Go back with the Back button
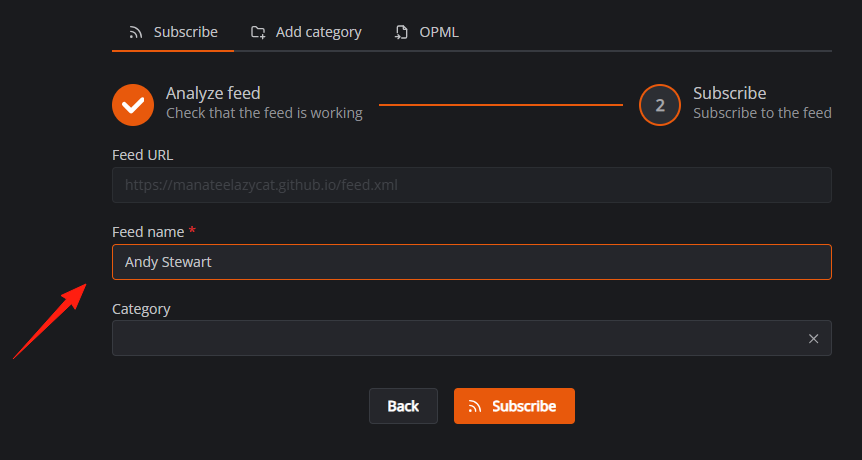 pos(404,406)
